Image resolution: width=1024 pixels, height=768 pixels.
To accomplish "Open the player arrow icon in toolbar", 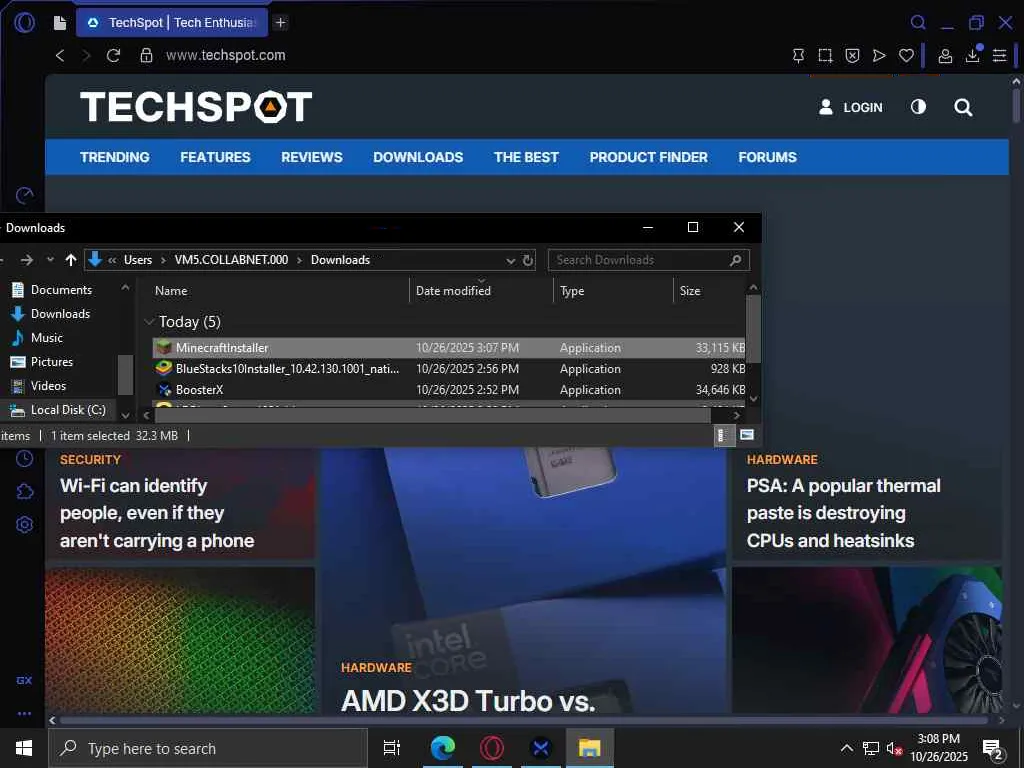I will coord(879,56).
